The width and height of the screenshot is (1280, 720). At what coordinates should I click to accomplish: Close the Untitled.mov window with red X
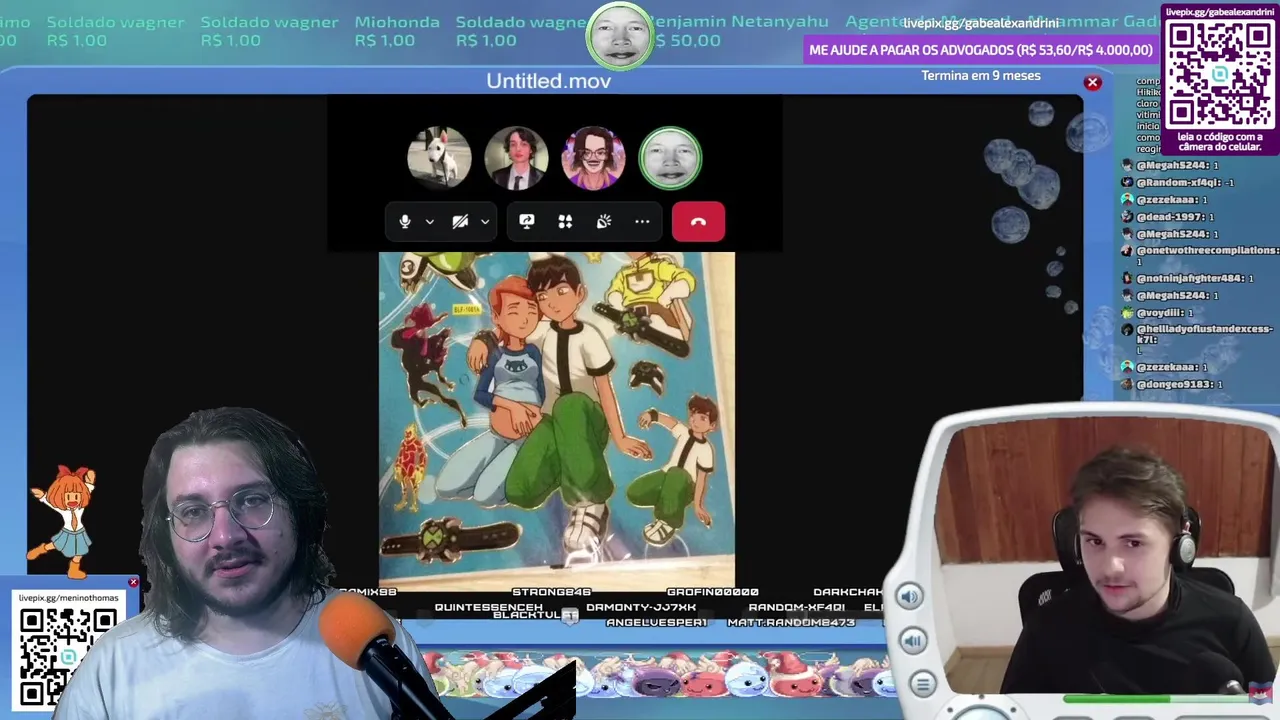[1093, 83]
